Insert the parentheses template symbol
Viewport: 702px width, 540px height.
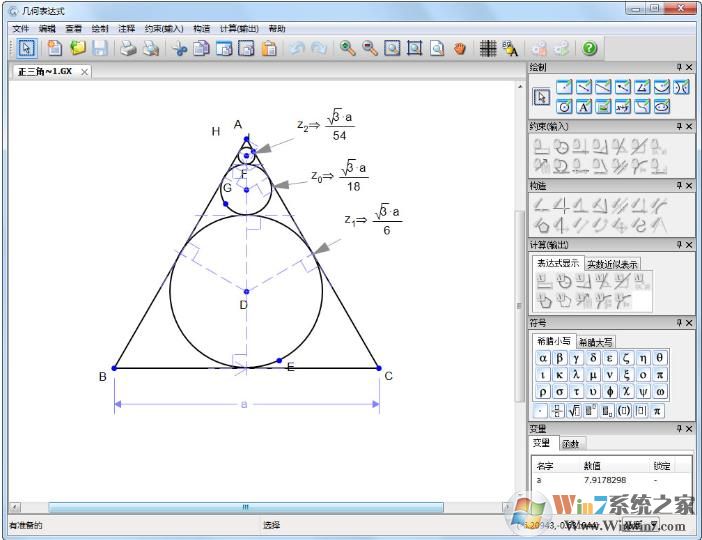pos(624,411)
